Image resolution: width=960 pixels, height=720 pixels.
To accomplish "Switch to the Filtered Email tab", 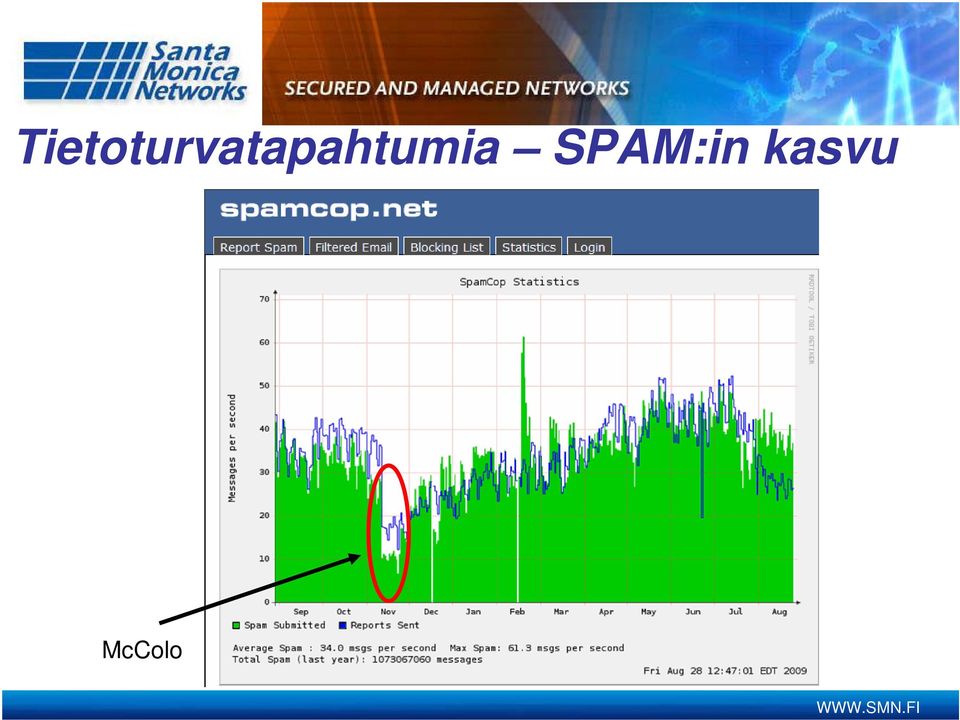I will 353,247.
